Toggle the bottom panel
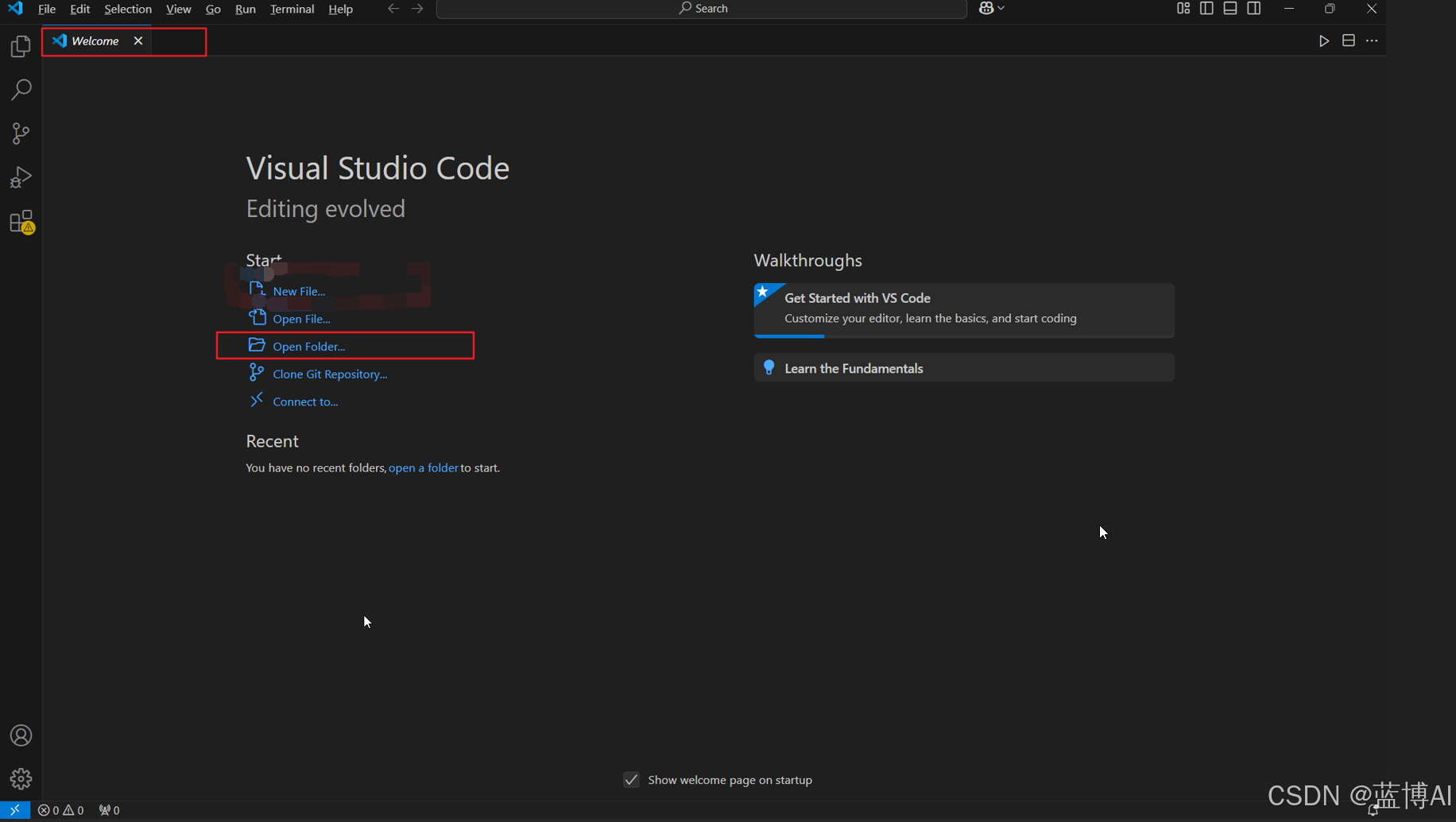Viewport: 1456px width, 822px height. (x=1230, y=8)
